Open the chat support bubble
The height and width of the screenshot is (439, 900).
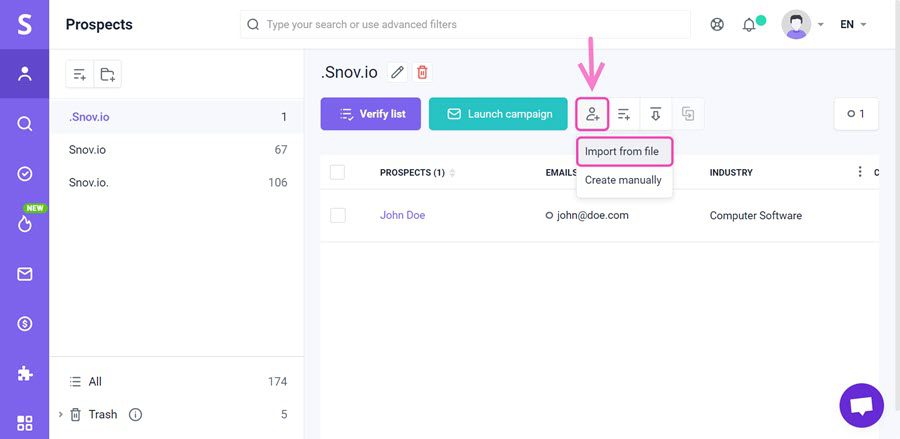861,406
